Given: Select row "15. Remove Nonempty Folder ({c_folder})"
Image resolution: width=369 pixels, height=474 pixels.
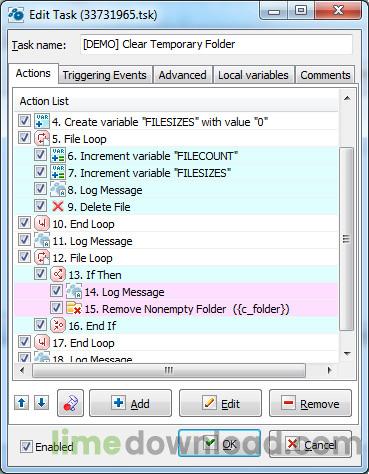Looking at the screenshot, I should (x=176, y=309).
